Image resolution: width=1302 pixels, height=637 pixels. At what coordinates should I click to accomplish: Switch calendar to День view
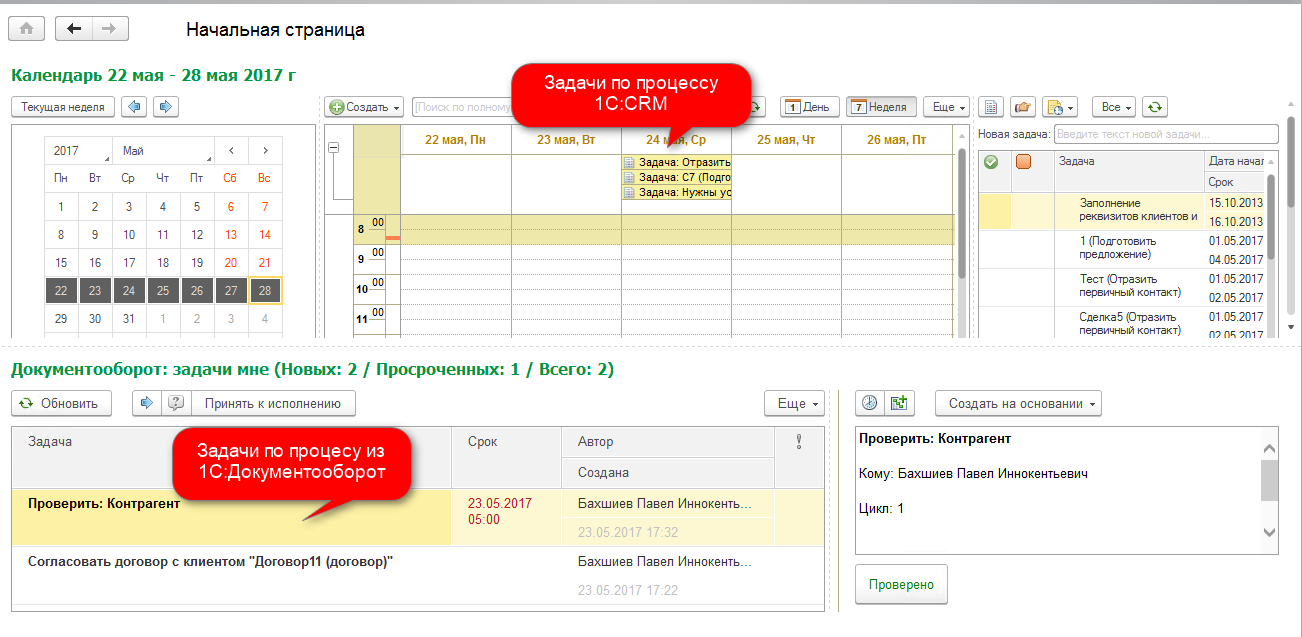[x=807, y=107]
